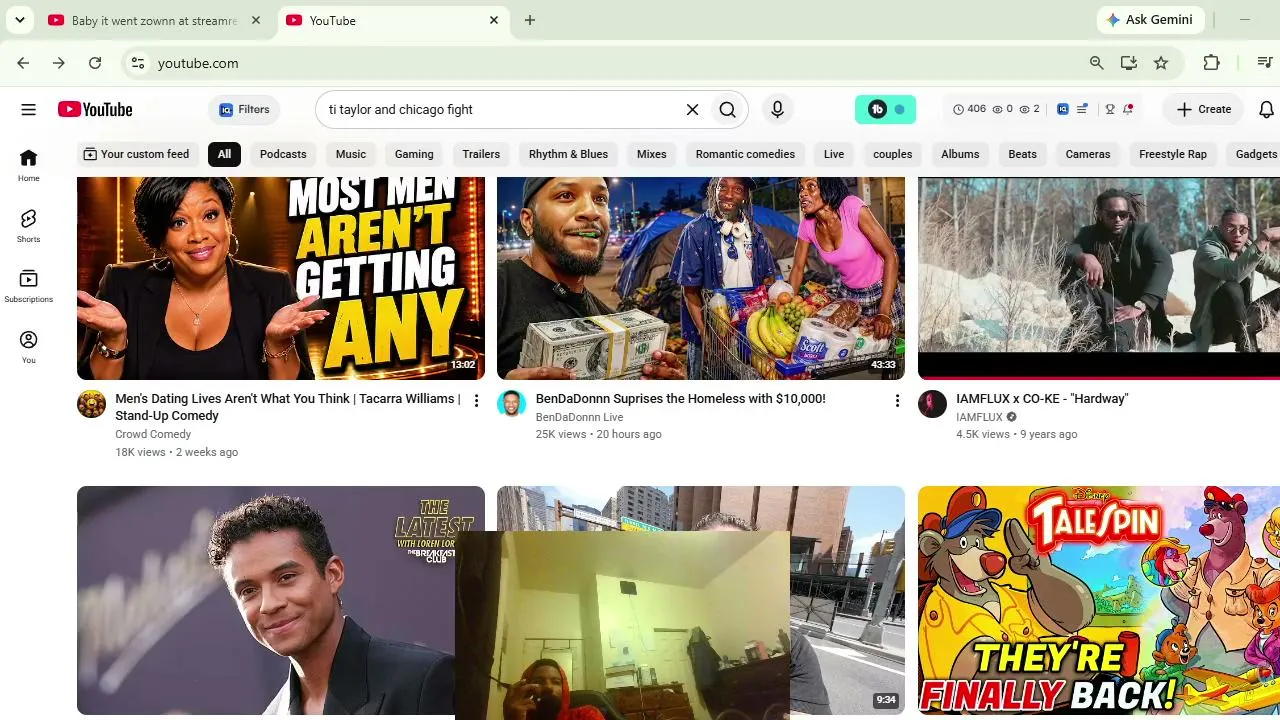The height and width of the screenshot is (720, 1280).
Task: Start voice search with microphone
Action: coord(777,110)
